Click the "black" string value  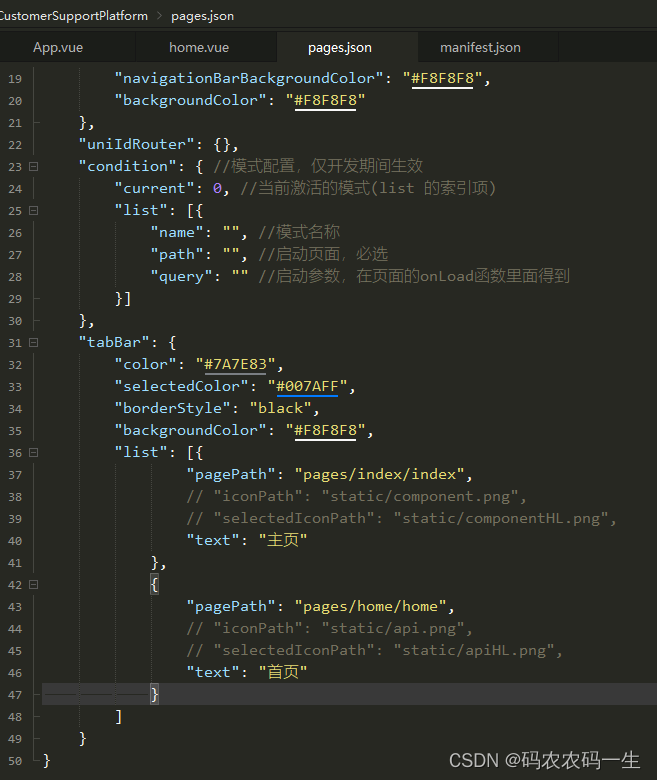coord(281,408)
